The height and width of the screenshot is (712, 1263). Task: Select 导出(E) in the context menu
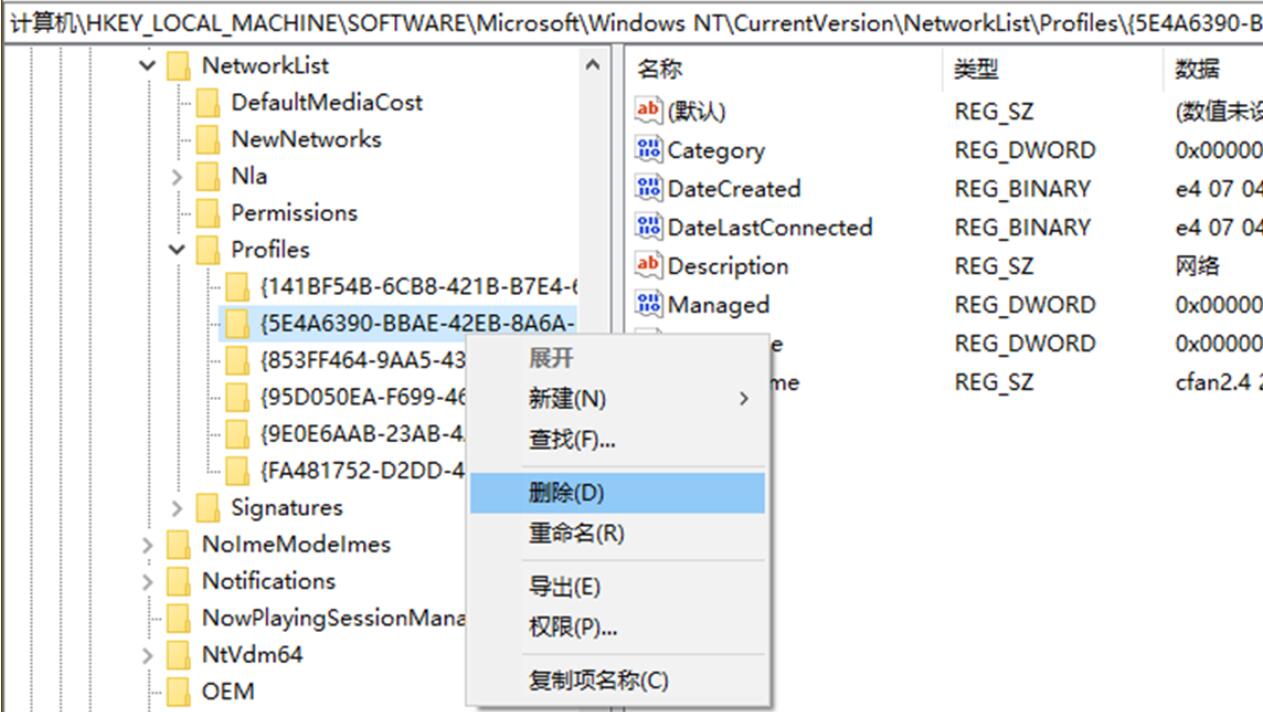pyautogui.click(x=564, y=587)
